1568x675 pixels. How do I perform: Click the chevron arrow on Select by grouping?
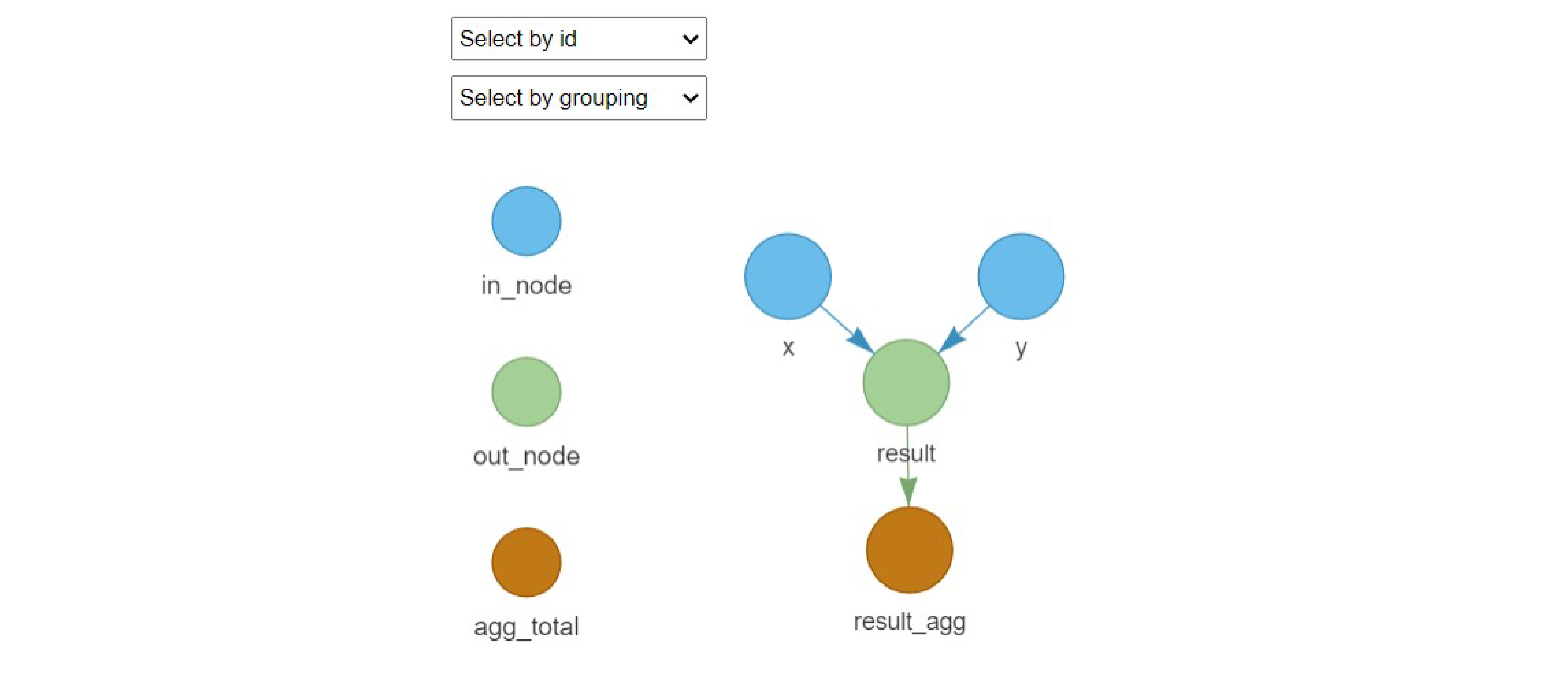coord(690,98)
